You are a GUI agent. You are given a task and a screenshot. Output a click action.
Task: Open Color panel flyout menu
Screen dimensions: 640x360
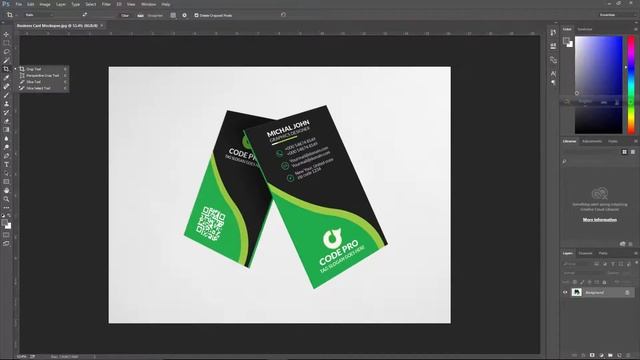[636, 29]
